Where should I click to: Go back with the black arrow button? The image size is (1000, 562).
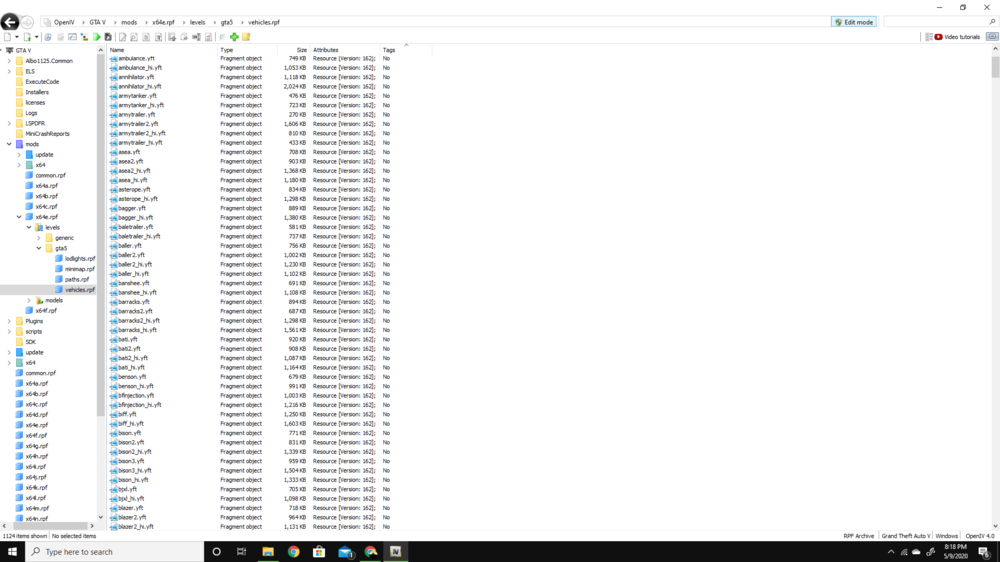click(10, 22)
